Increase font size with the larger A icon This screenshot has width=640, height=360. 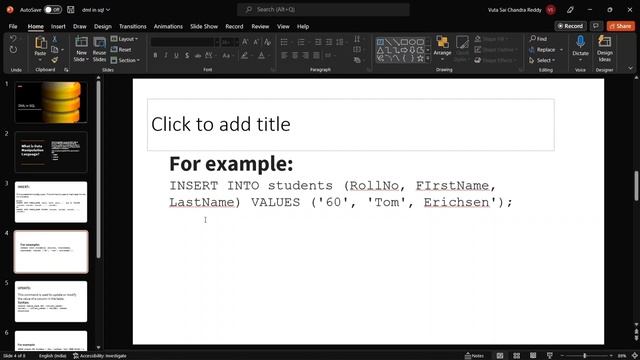(x=245, y=42)
